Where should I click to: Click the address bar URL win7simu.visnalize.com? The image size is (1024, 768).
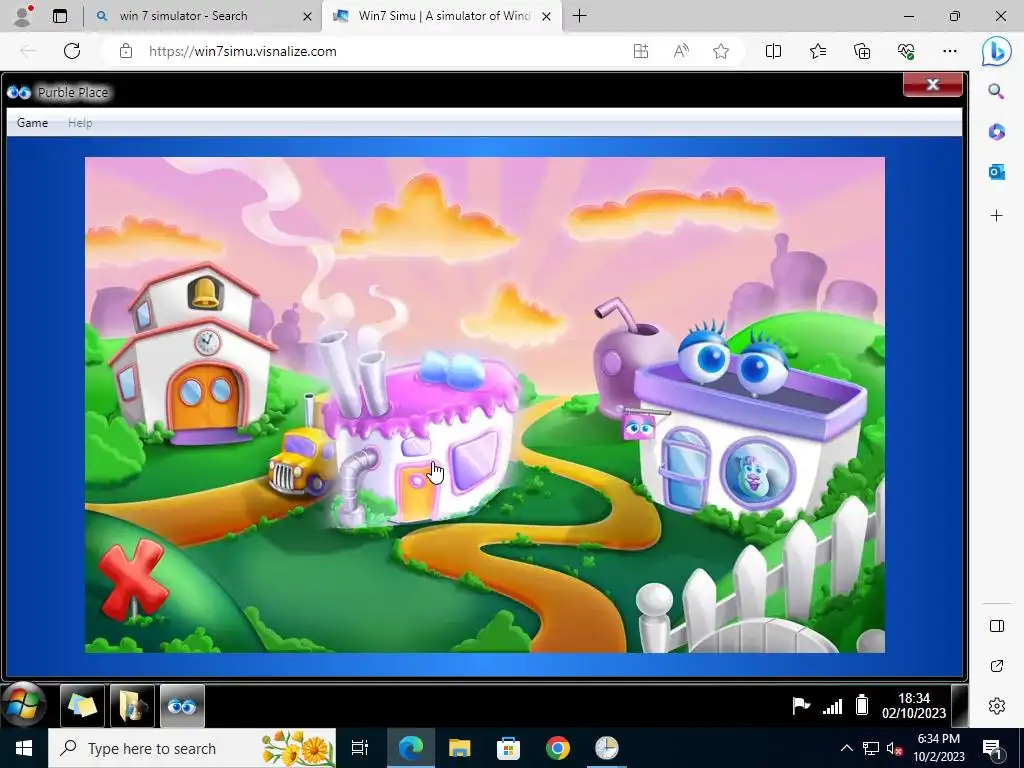[242, 51]
